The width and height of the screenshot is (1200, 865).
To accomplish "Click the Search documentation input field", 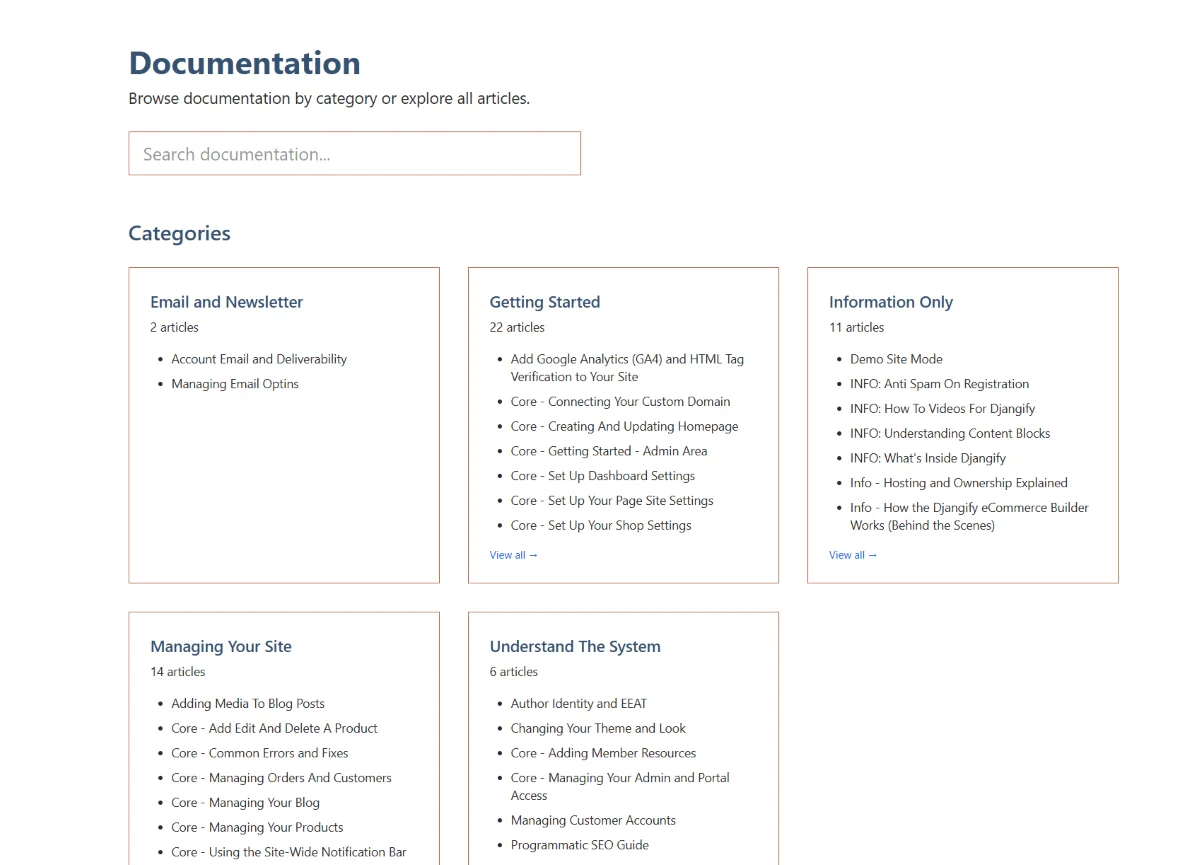I will coord(354,153).
